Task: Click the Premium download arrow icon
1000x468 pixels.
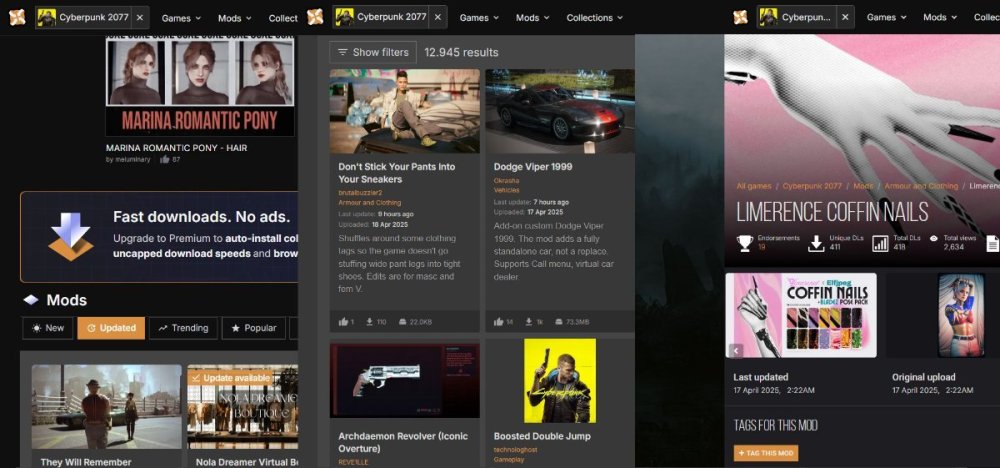Action: (70, 236)
